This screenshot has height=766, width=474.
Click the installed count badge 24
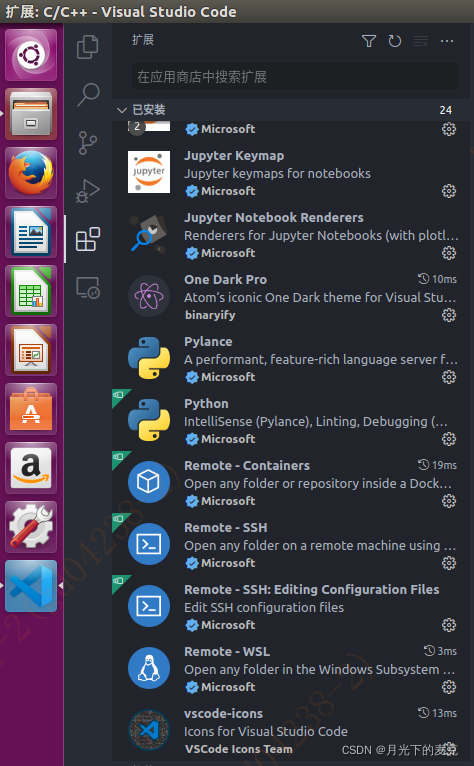(446, 110)
